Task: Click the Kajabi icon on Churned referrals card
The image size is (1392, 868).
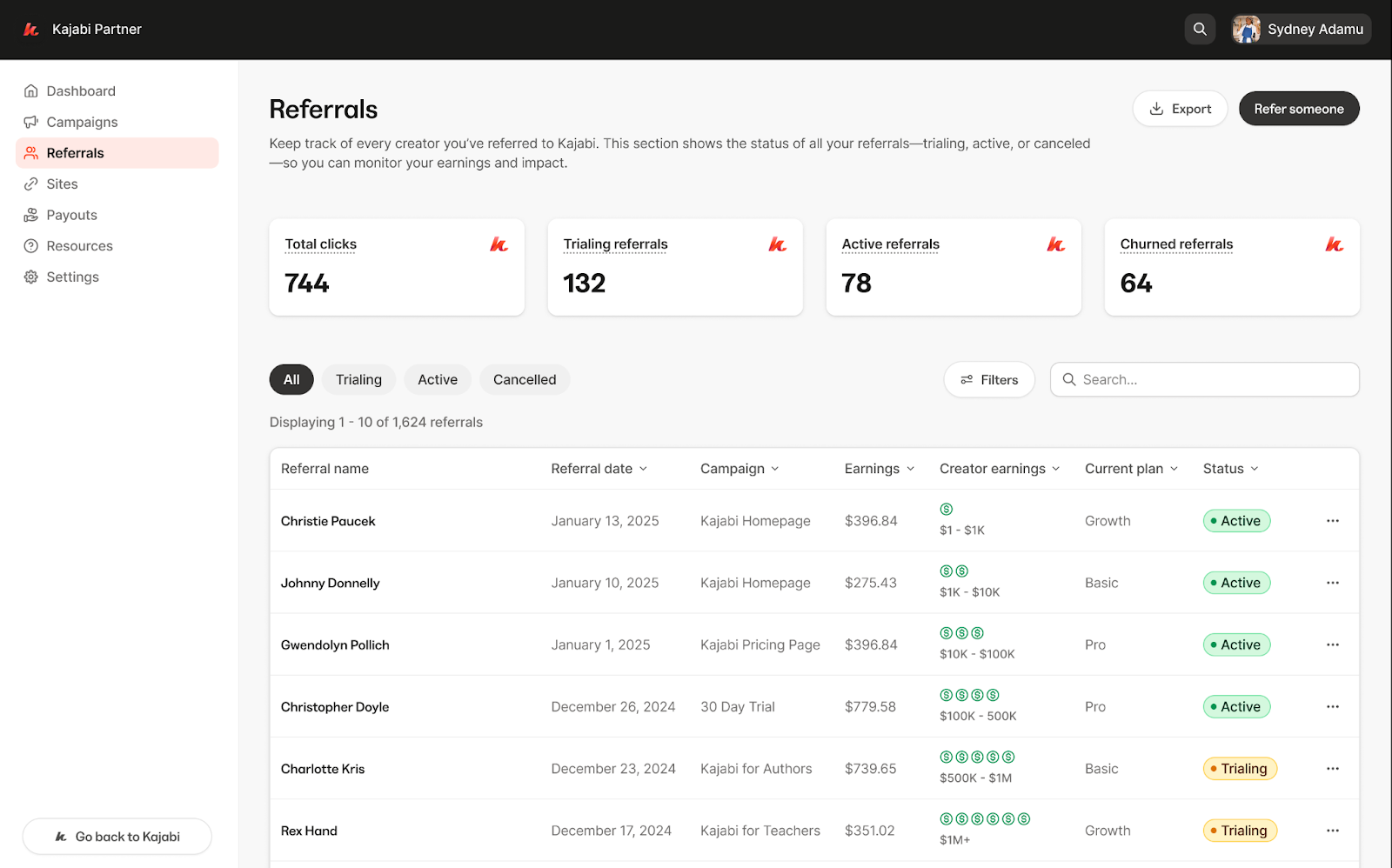Action: pyautogui.click(x=1335, y=244)
